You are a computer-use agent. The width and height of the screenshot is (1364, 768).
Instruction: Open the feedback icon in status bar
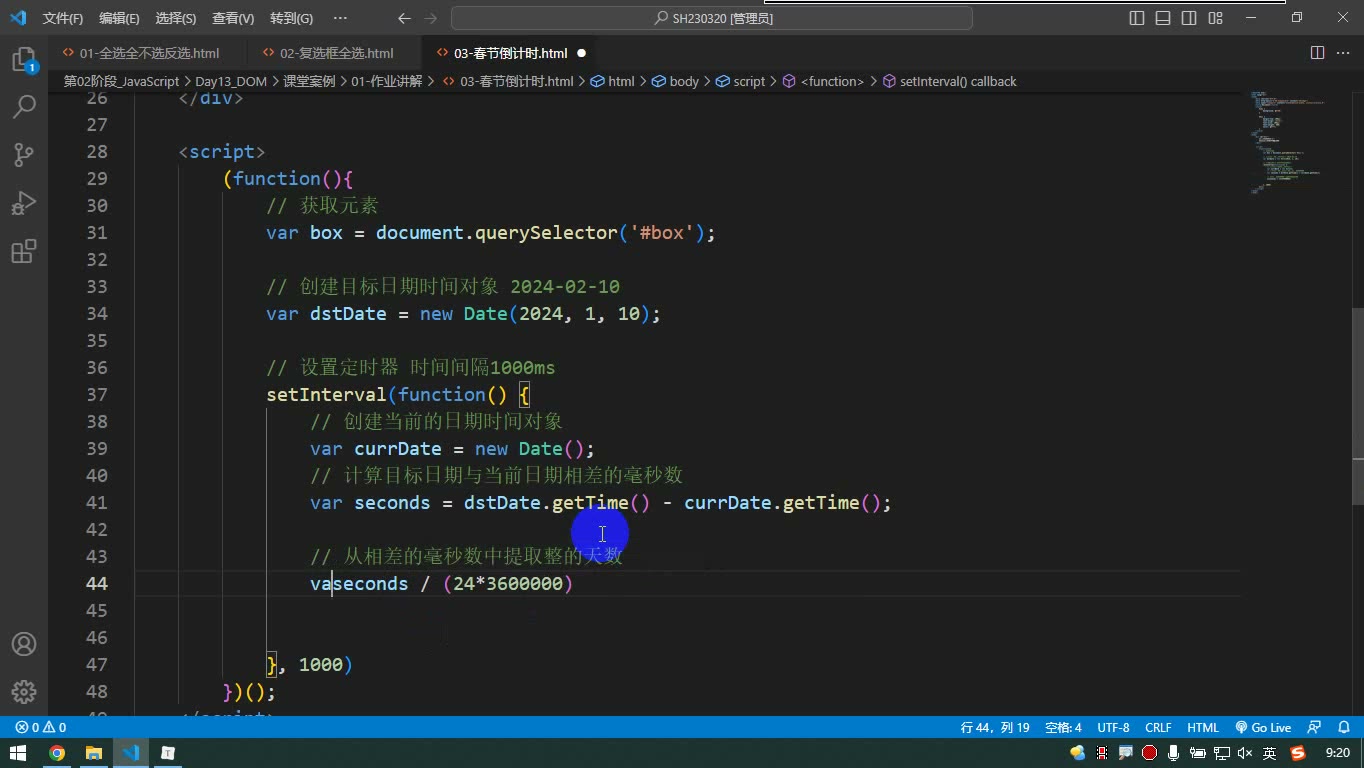[1315, 728]
